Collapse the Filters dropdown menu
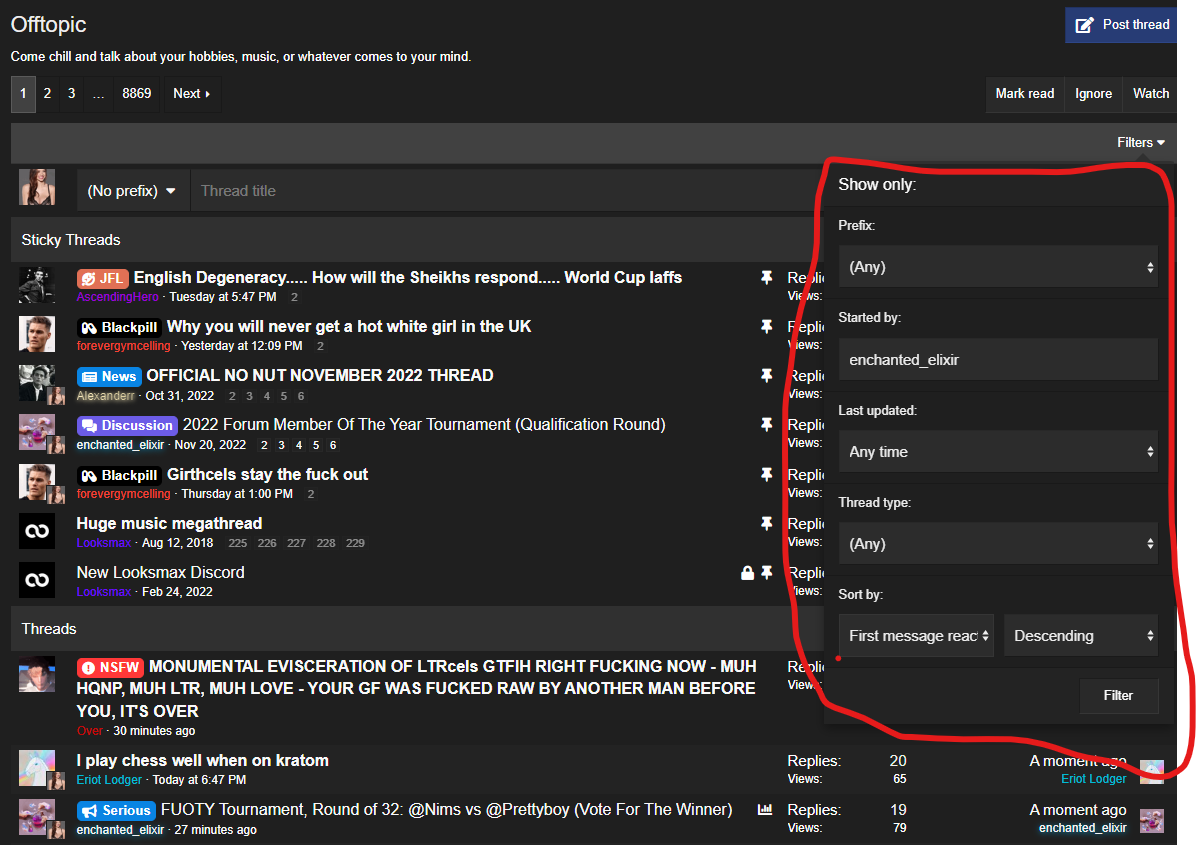This screenshot has height=845, width=1197. coord(1141,143)
